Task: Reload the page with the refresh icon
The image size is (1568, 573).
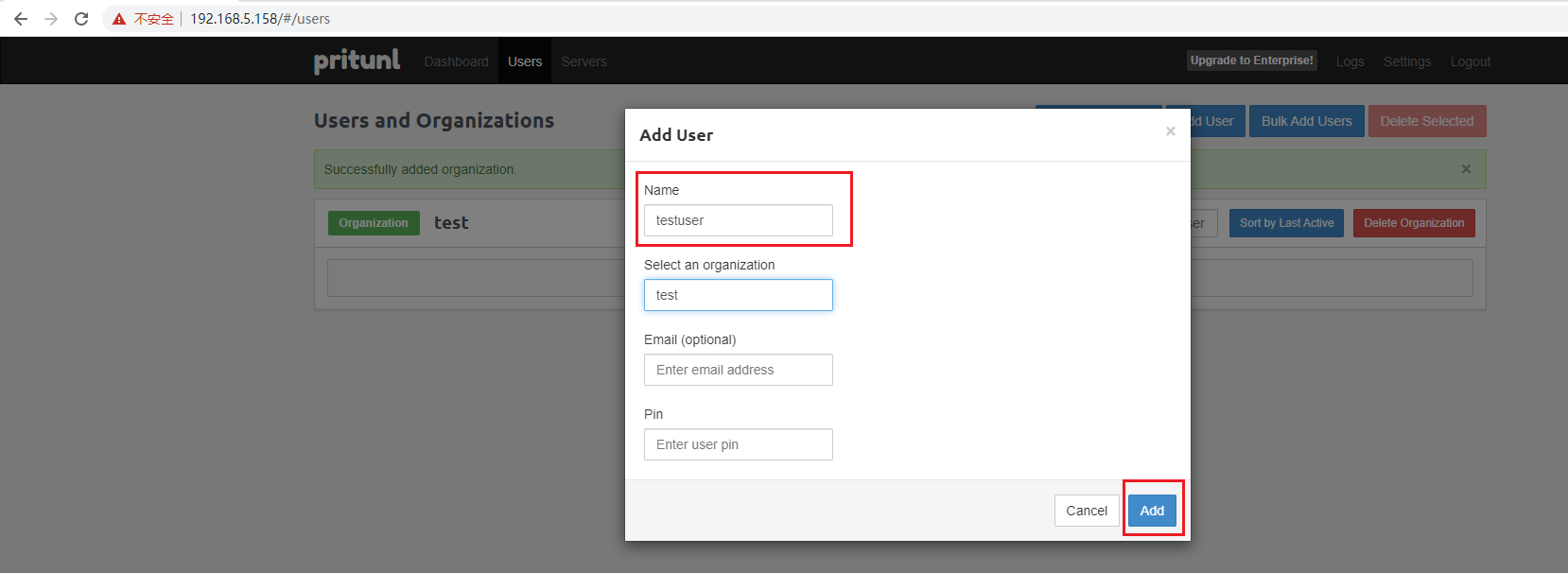Action: click(81, 19)
